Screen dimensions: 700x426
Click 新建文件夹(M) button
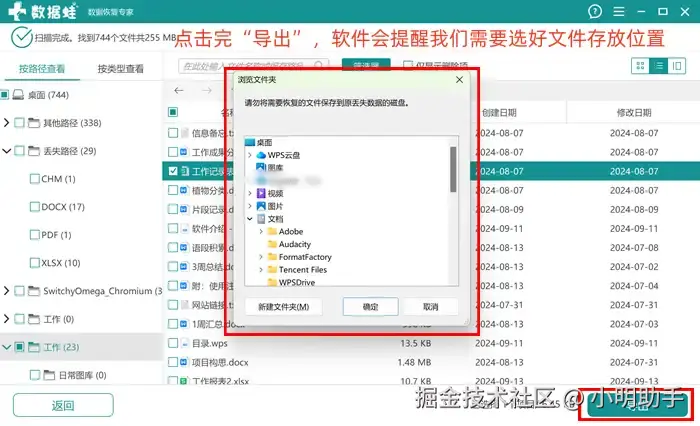(283, 307)
